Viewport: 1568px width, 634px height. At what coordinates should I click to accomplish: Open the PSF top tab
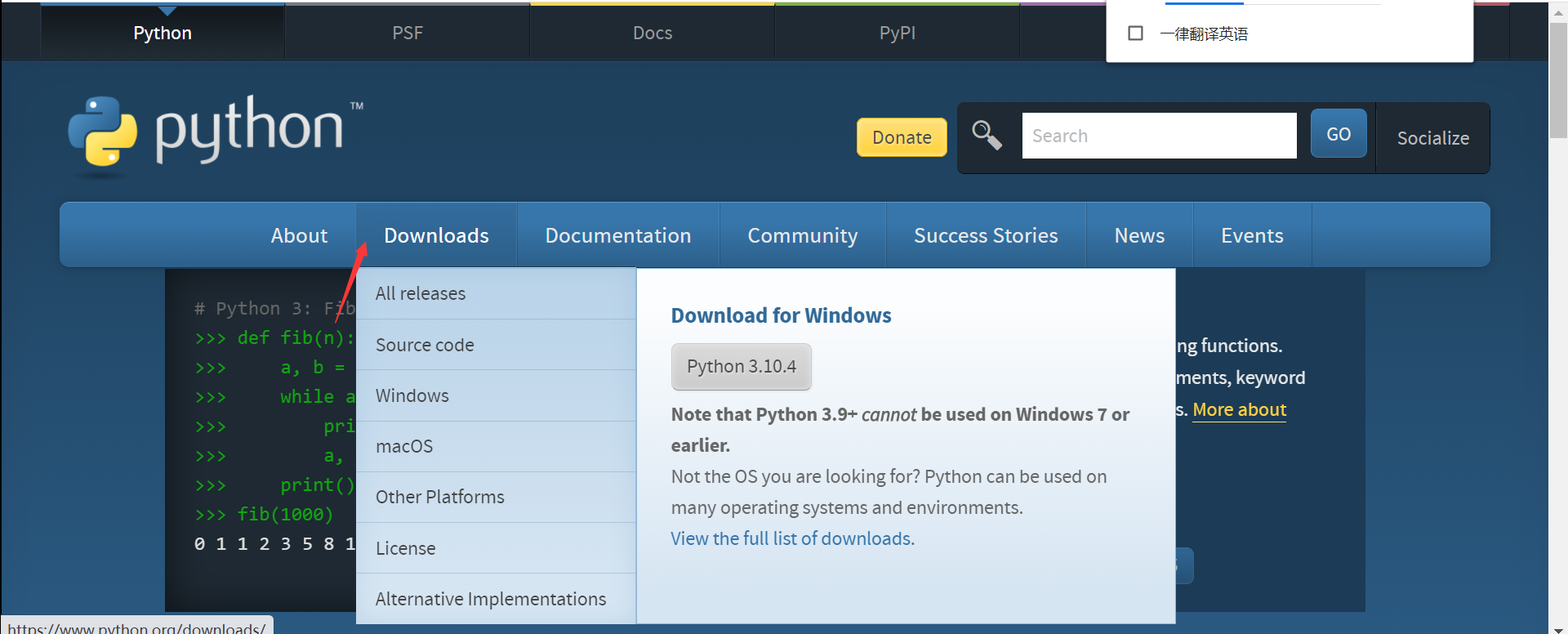coord(408,33)
